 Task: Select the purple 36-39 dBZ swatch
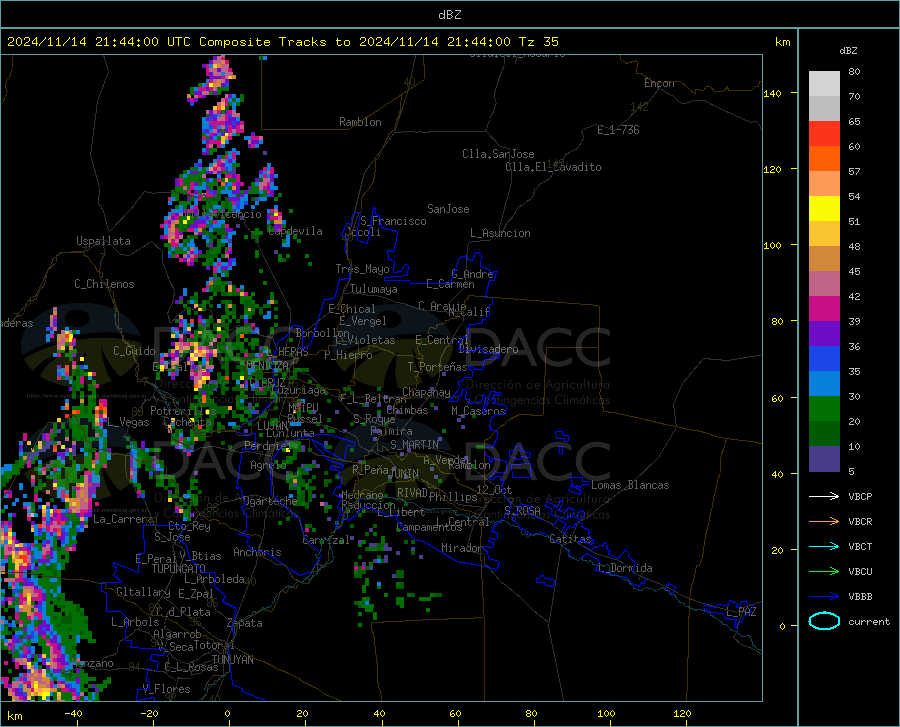[824, 334]
